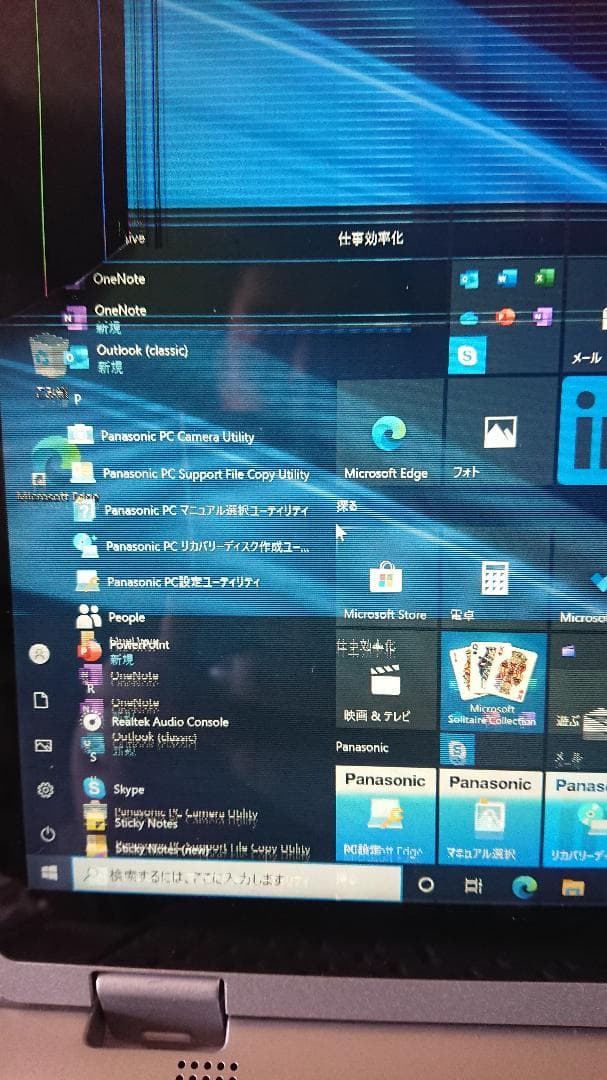Open the Panasonic リカバリーディスク tile

tap(576, 820)
